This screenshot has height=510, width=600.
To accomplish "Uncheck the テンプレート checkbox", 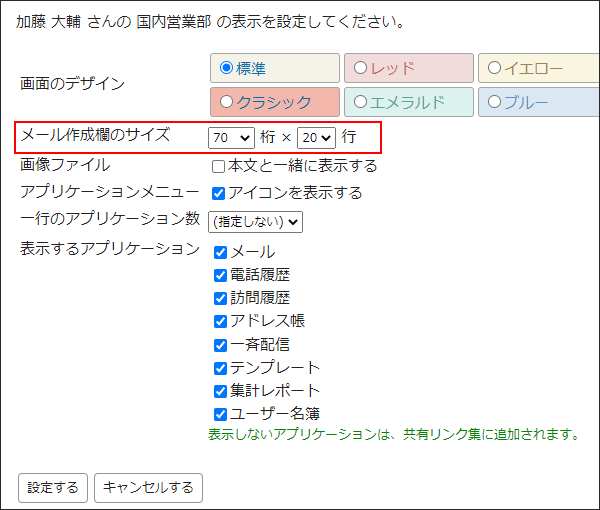I will 220,368.
